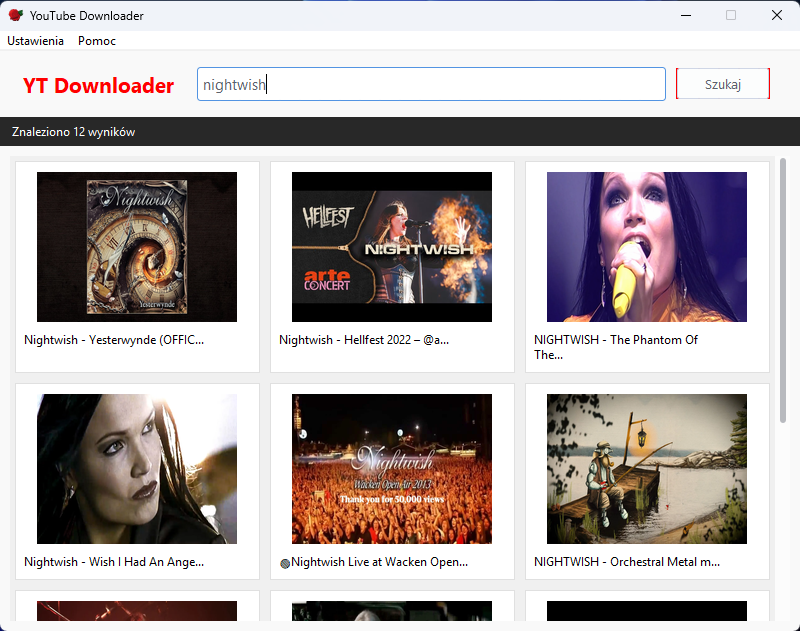Click the title 'Nightwish - Yesterwynde (OFFIC...'
The height and width of the screenshot is (631, 800).
click(x=114, y=340)
